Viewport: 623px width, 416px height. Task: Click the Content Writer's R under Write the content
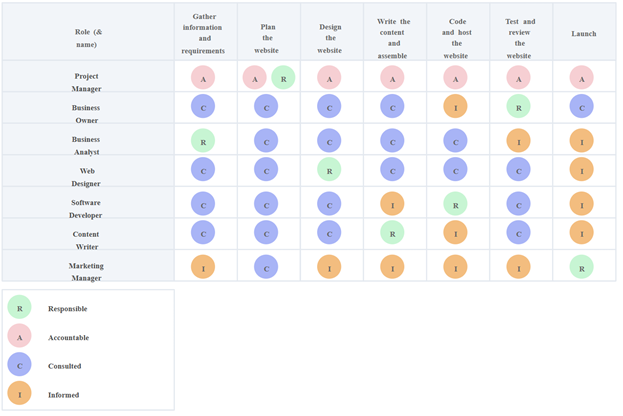point(392,233)
